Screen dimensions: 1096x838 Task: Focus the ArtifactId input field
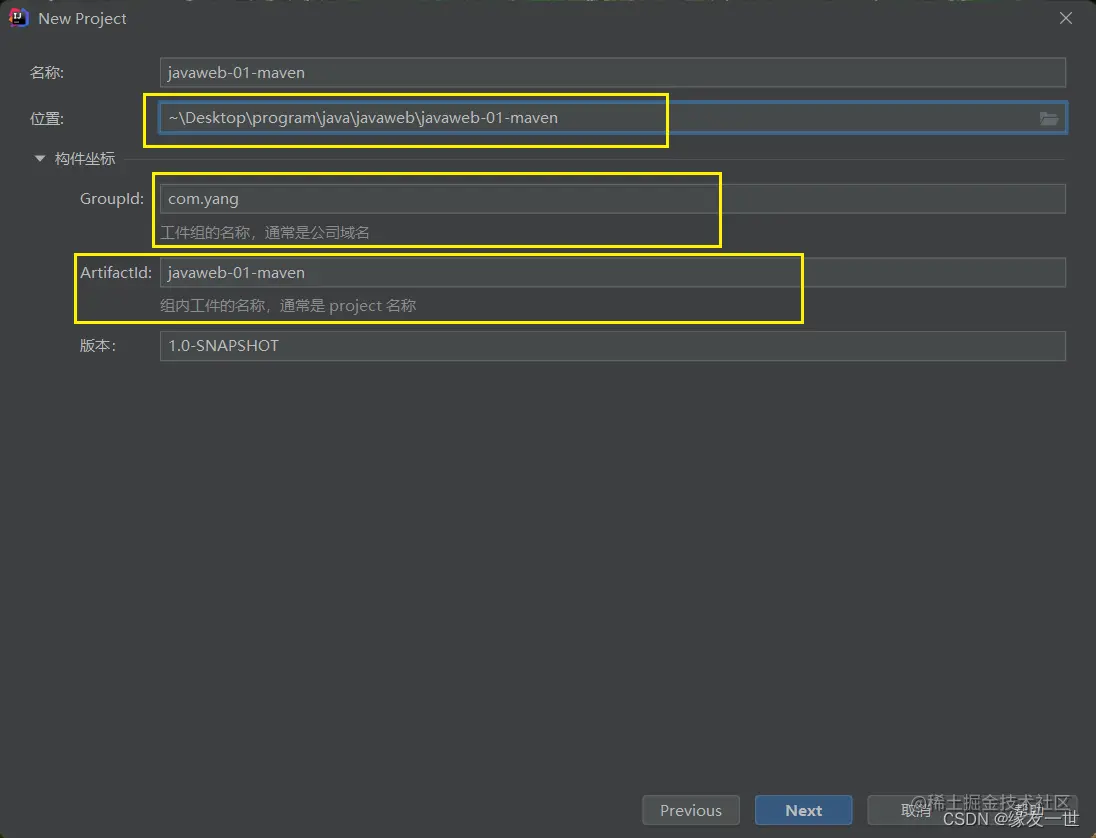click(x=612, y=273)
